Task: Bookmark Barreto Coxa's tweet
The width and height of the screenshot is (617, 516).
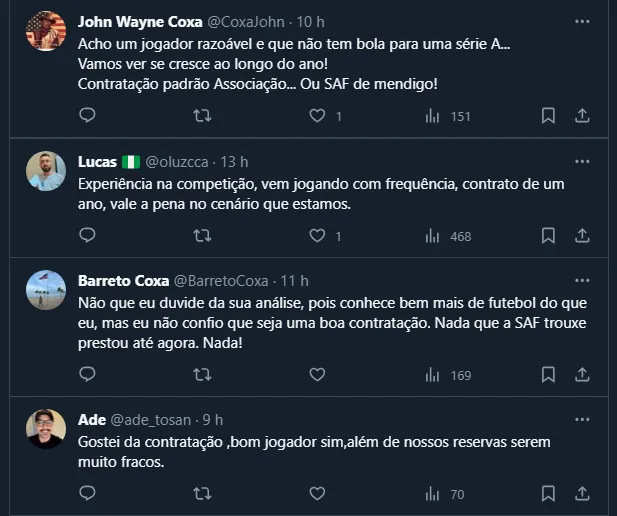Action: 548,375
